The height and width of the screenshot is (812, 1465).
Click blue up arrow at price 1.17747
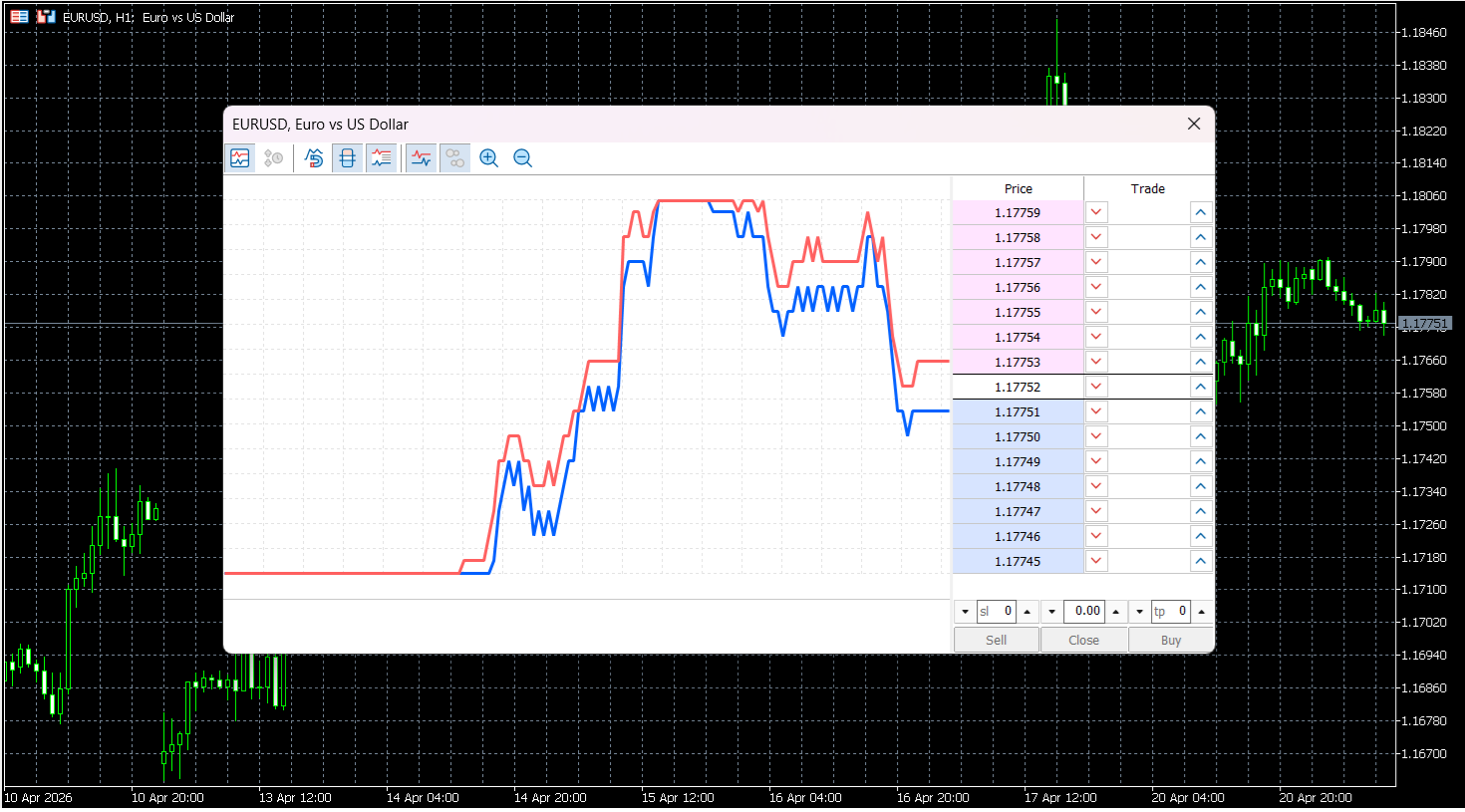click(x=1201, y=511)
